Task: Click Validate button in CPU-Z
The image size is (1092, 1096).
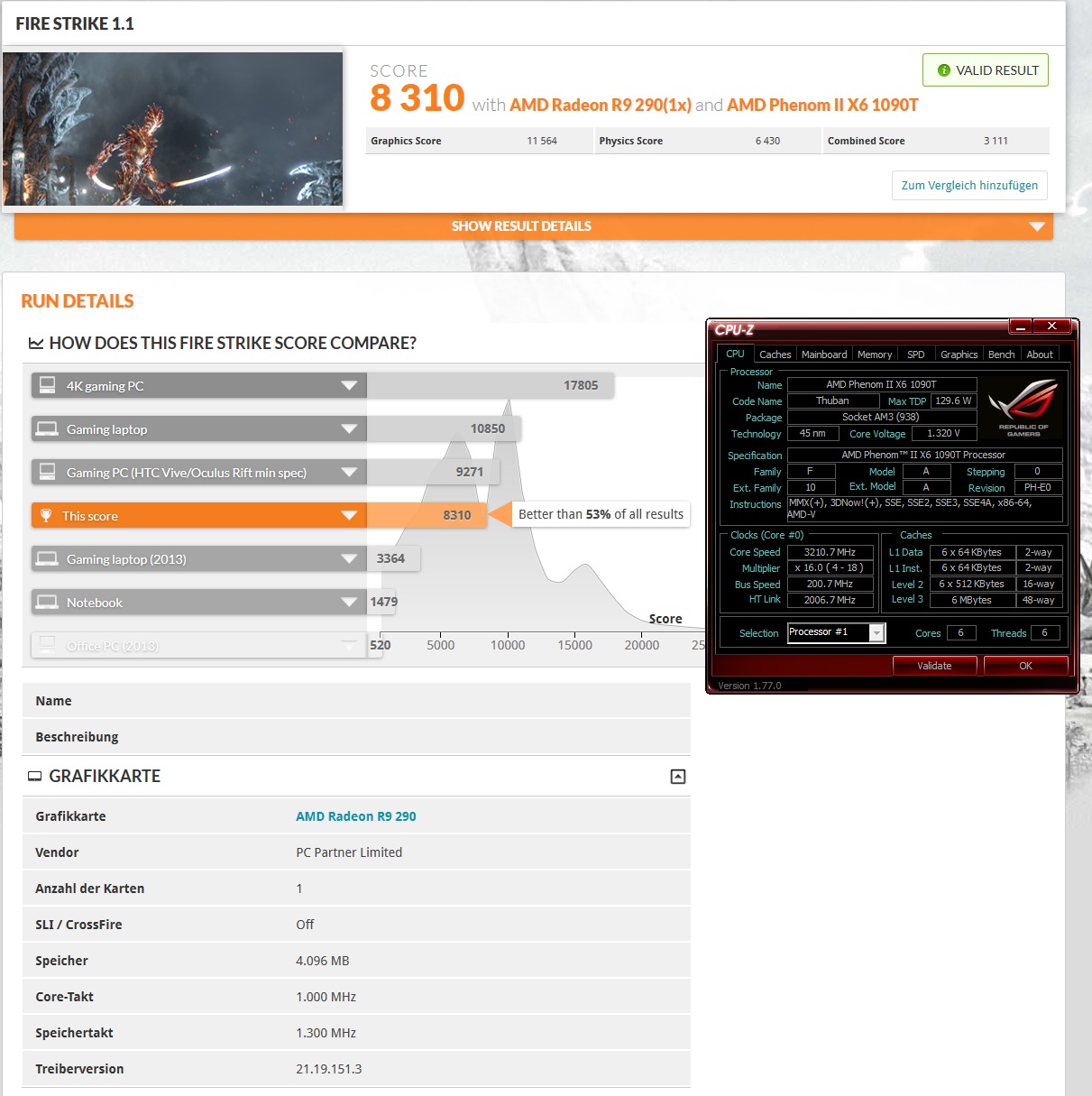Action: click(934, 666)
